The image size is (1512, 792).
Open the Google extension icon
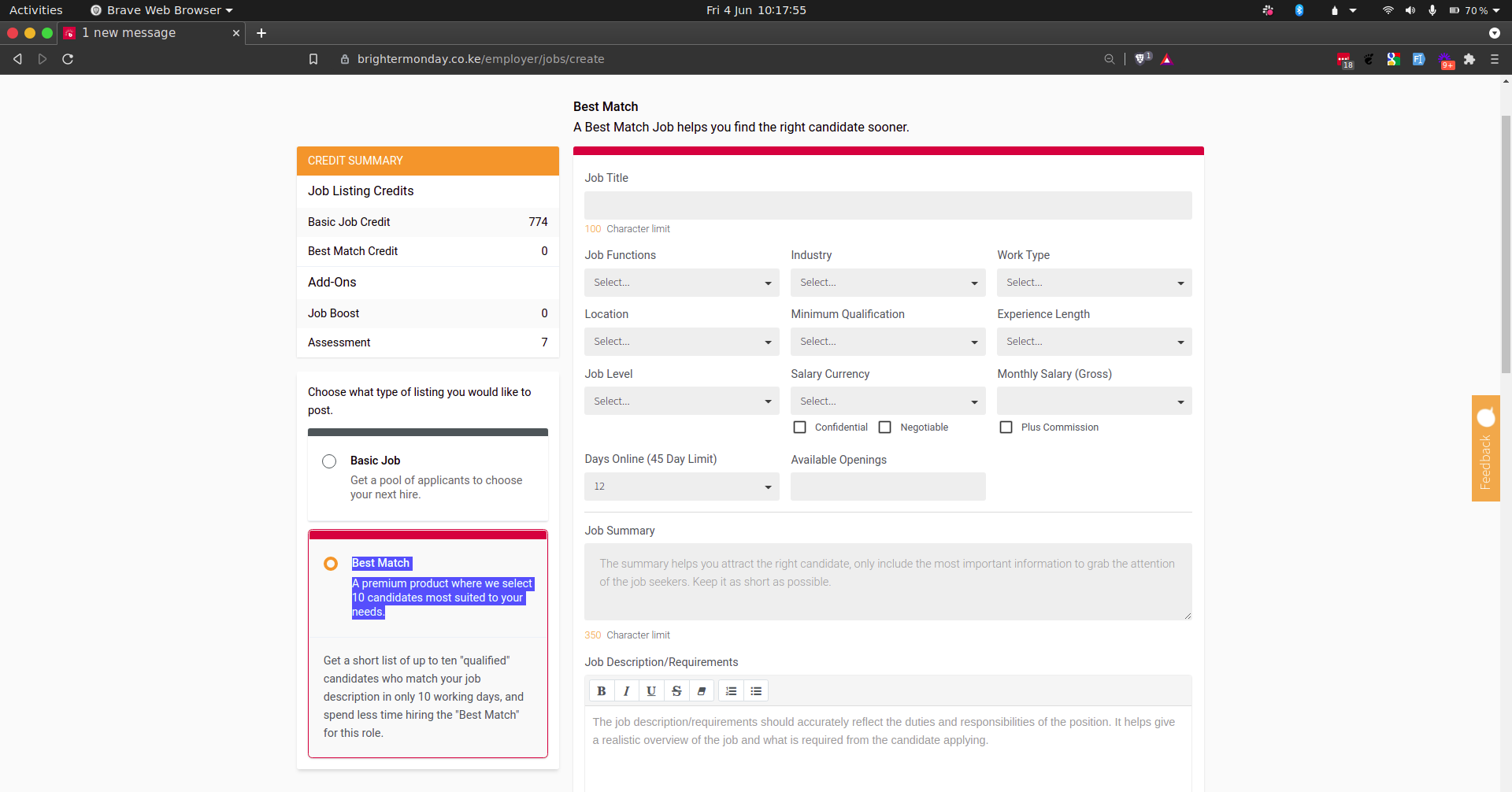(x=1394, y=59)
